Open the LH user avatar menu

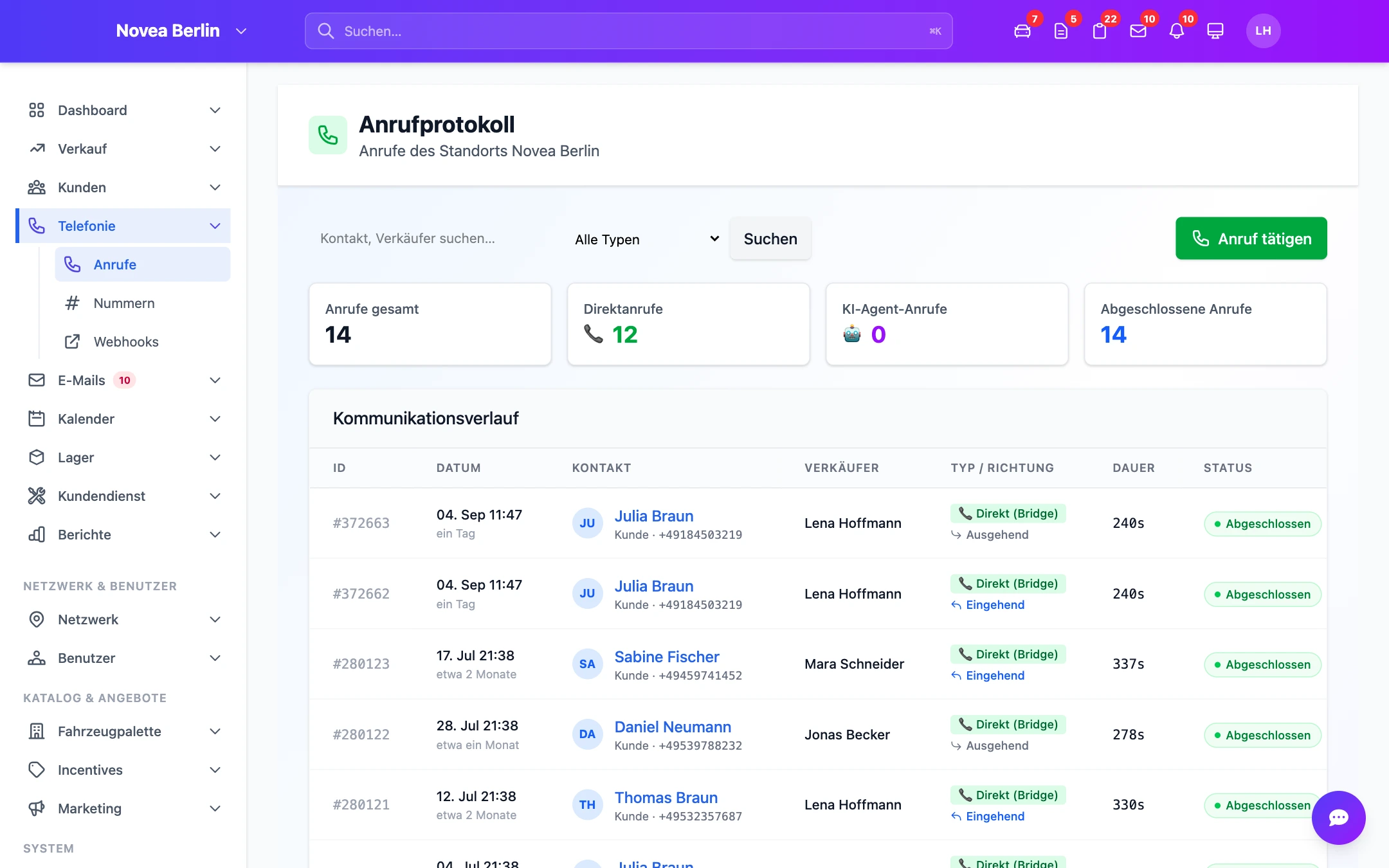pos(1263,31)
